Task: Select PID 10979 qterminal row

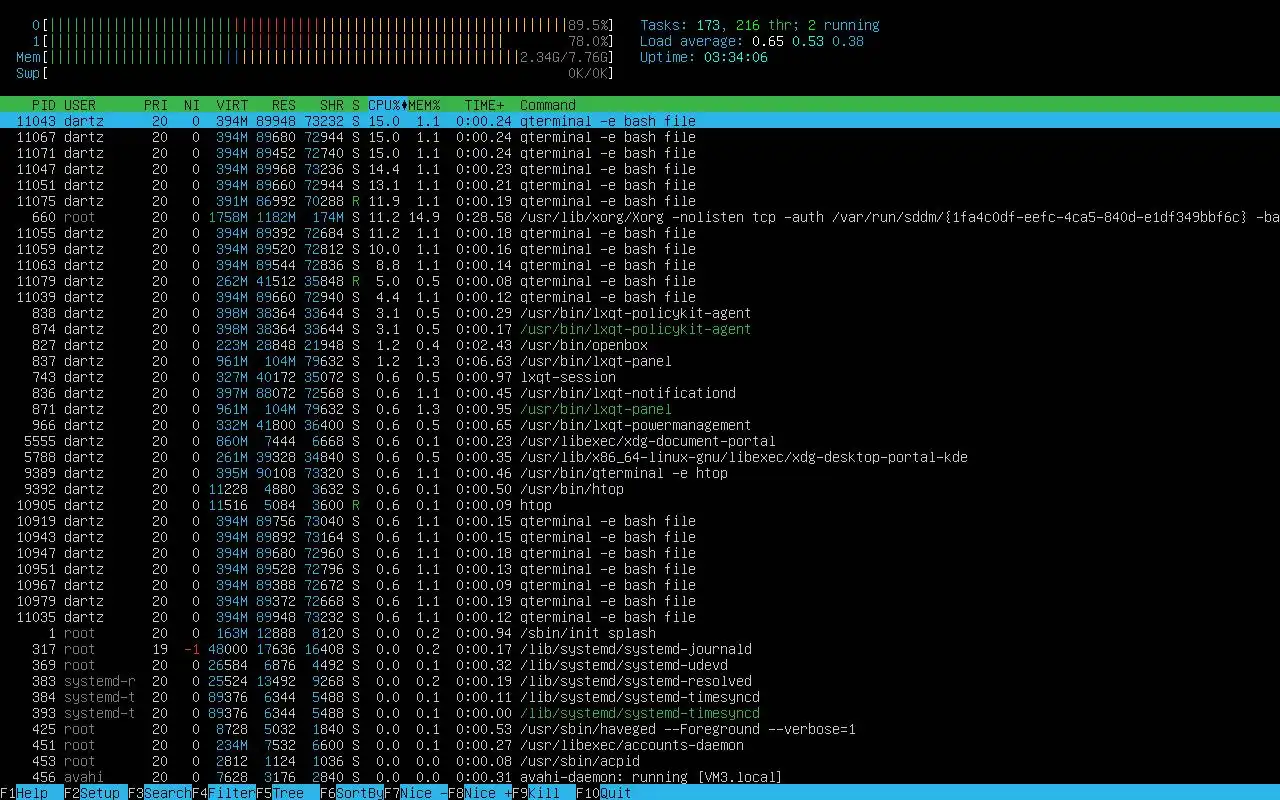Action: pos(640,601)
